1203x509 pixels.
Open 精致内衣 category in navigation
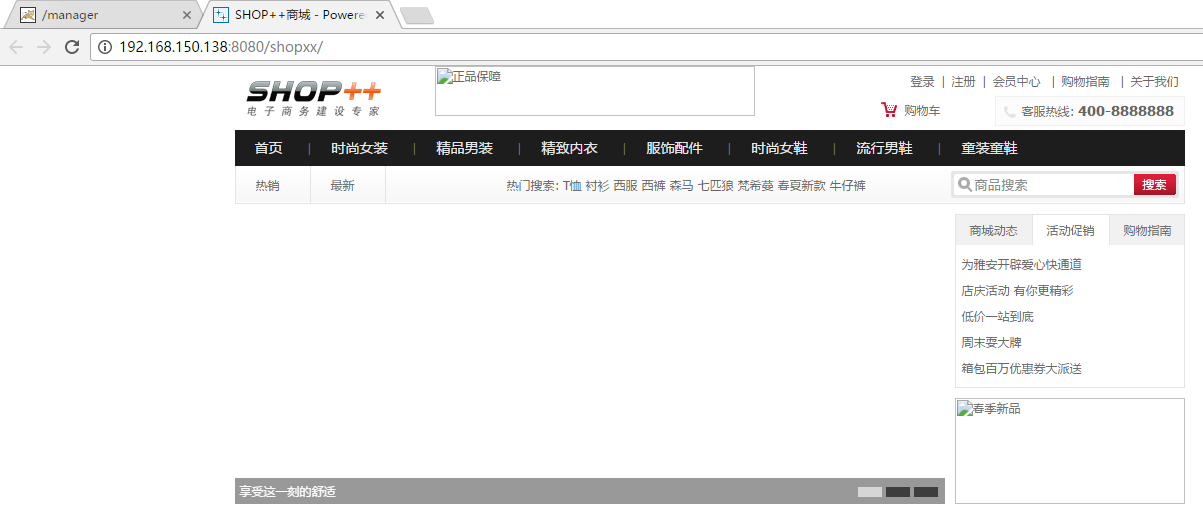tap(569, 148)
